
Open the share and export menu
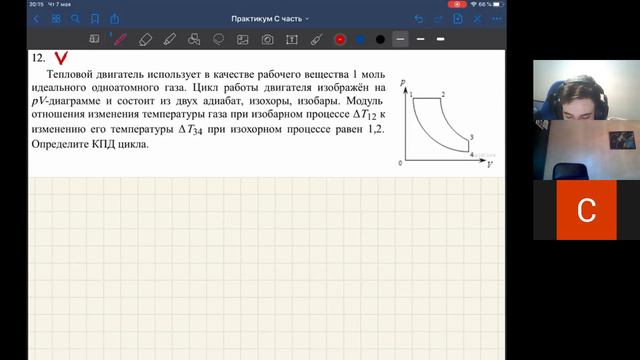(115, 18)
